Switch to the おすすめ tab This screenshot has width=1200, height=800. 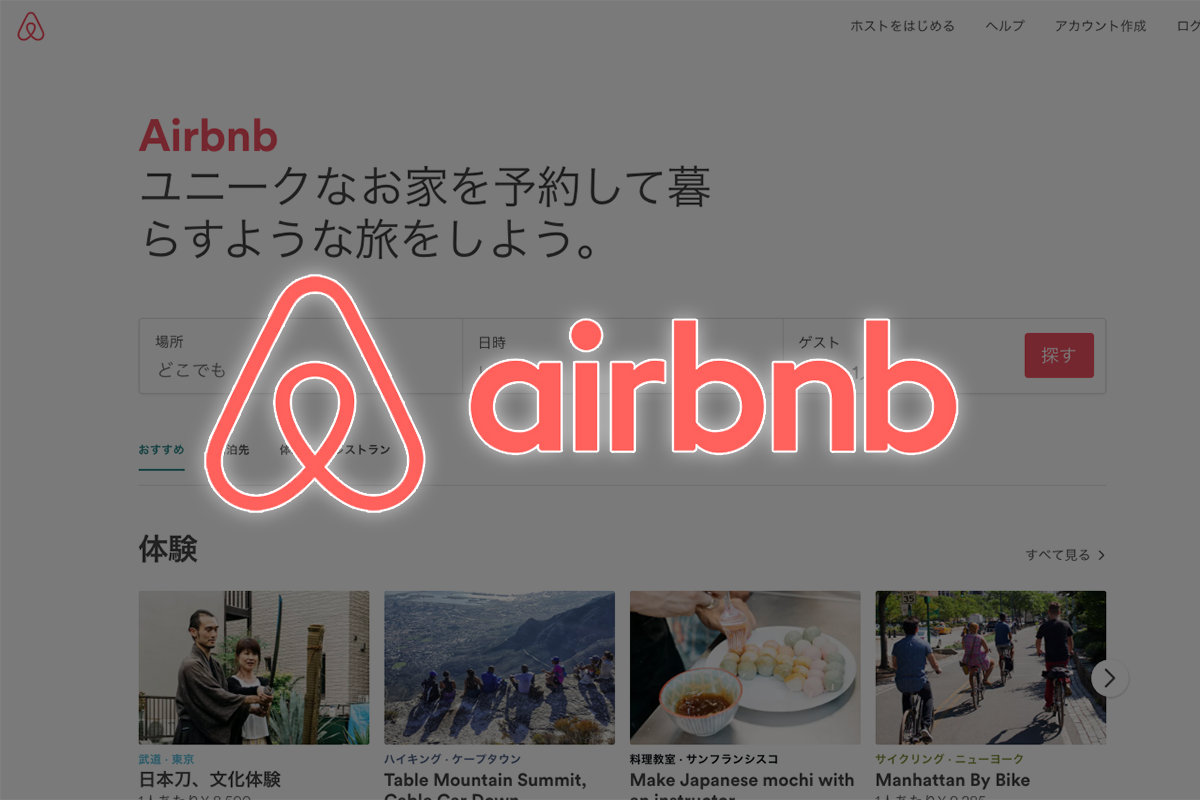click(161, 450)
